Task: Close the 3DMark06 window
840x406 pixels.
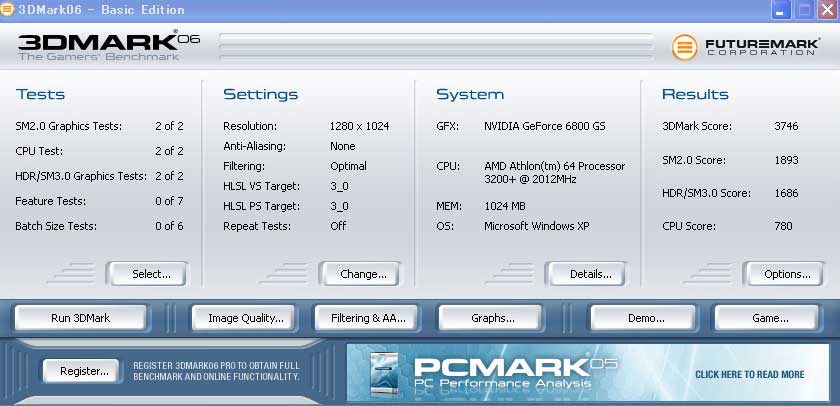Action: coord(828,10)
